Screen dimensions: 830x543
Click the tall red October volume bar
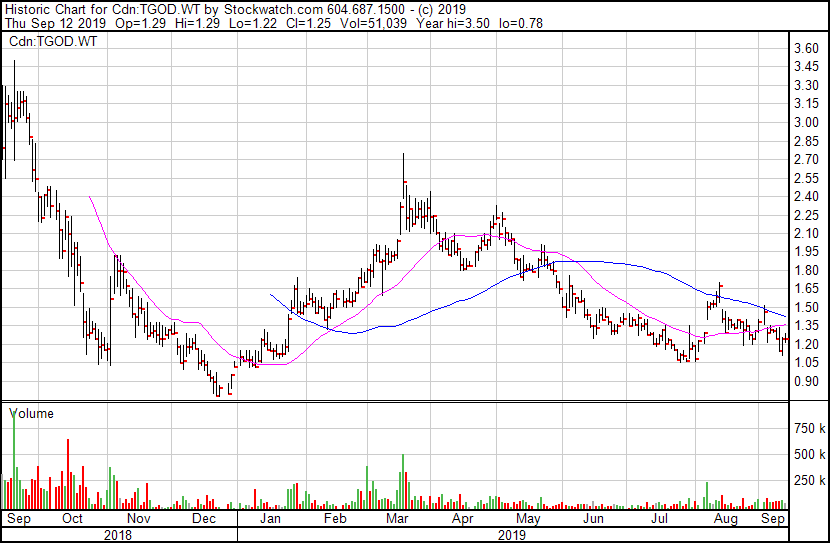pyautogui.click(x=68, y=474)
